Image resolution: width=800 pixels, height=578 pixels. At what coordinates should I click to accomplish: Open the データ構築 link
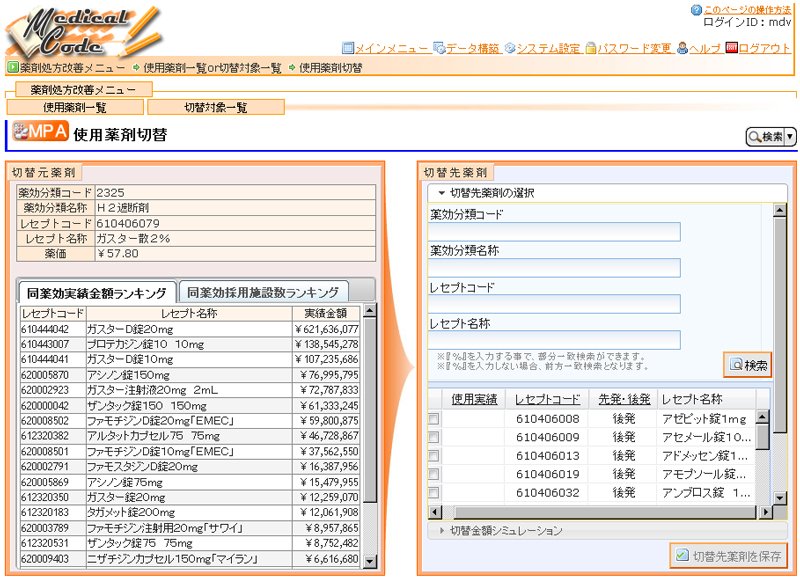click(x=473, y=48)
